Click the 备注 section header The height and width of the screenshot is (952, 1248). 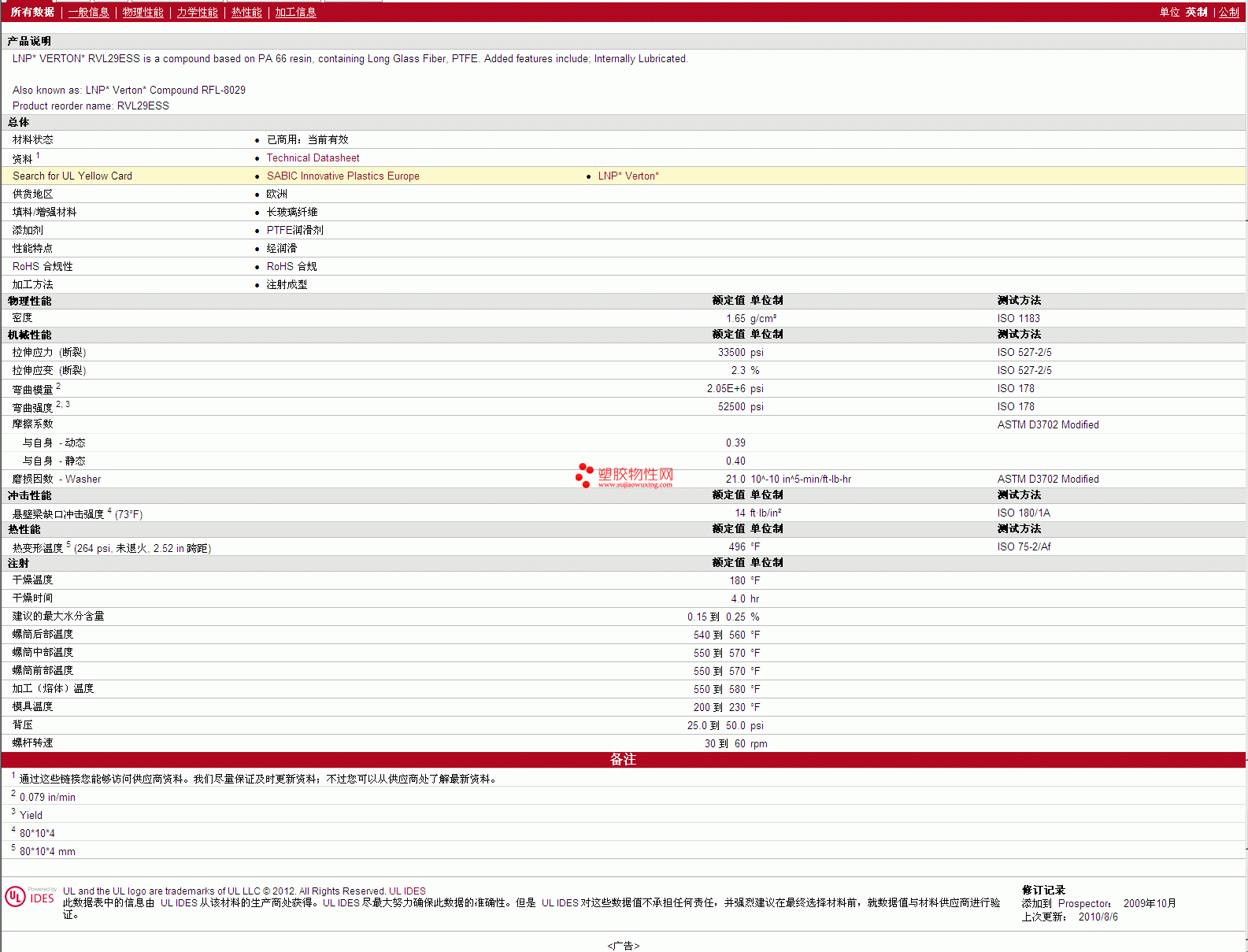coord(623,759)
